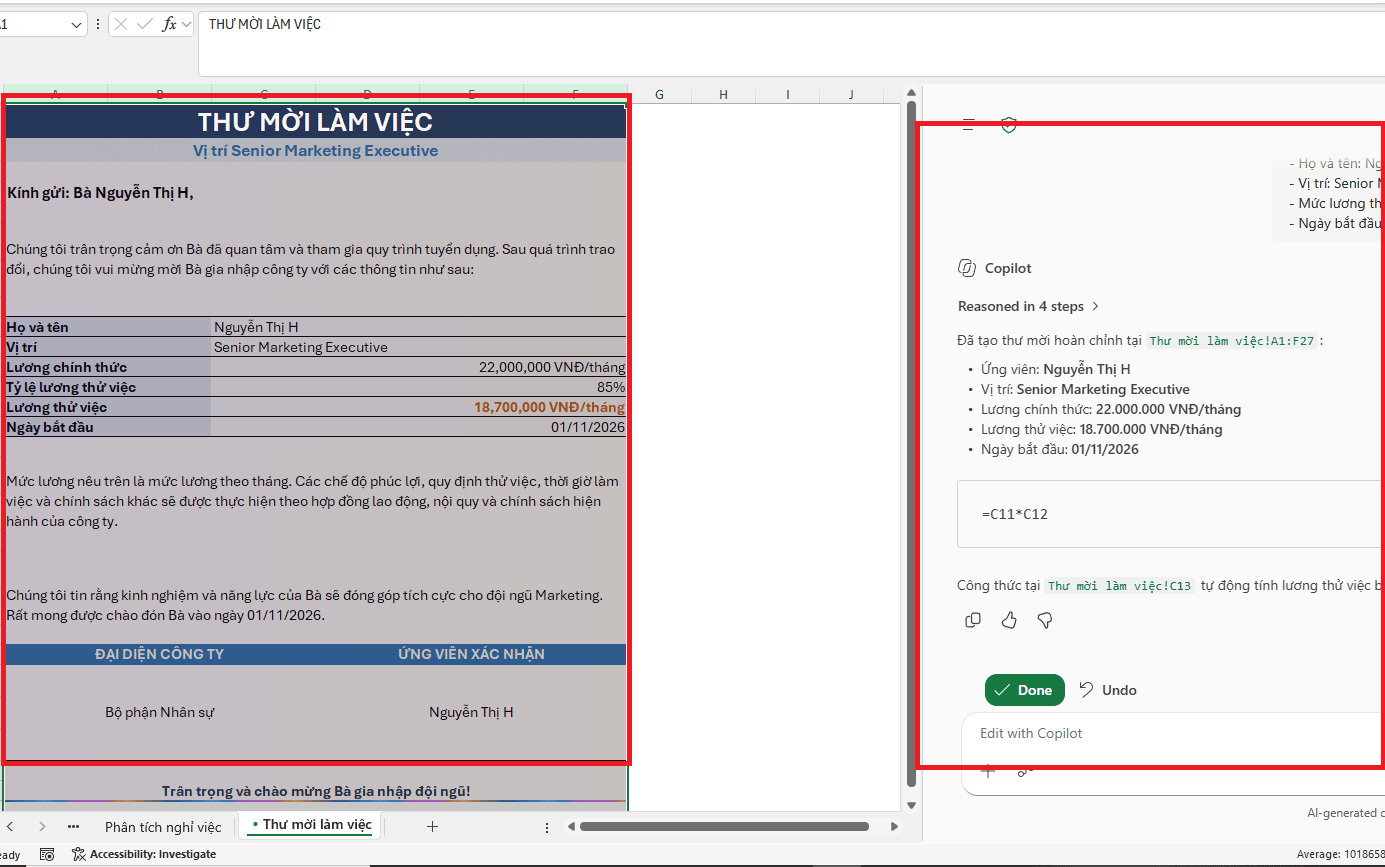The height and width of the screenshot is (867, 1385).
Task: Open the Insert Function fx dialog
Action: click(x=168, y=24)
